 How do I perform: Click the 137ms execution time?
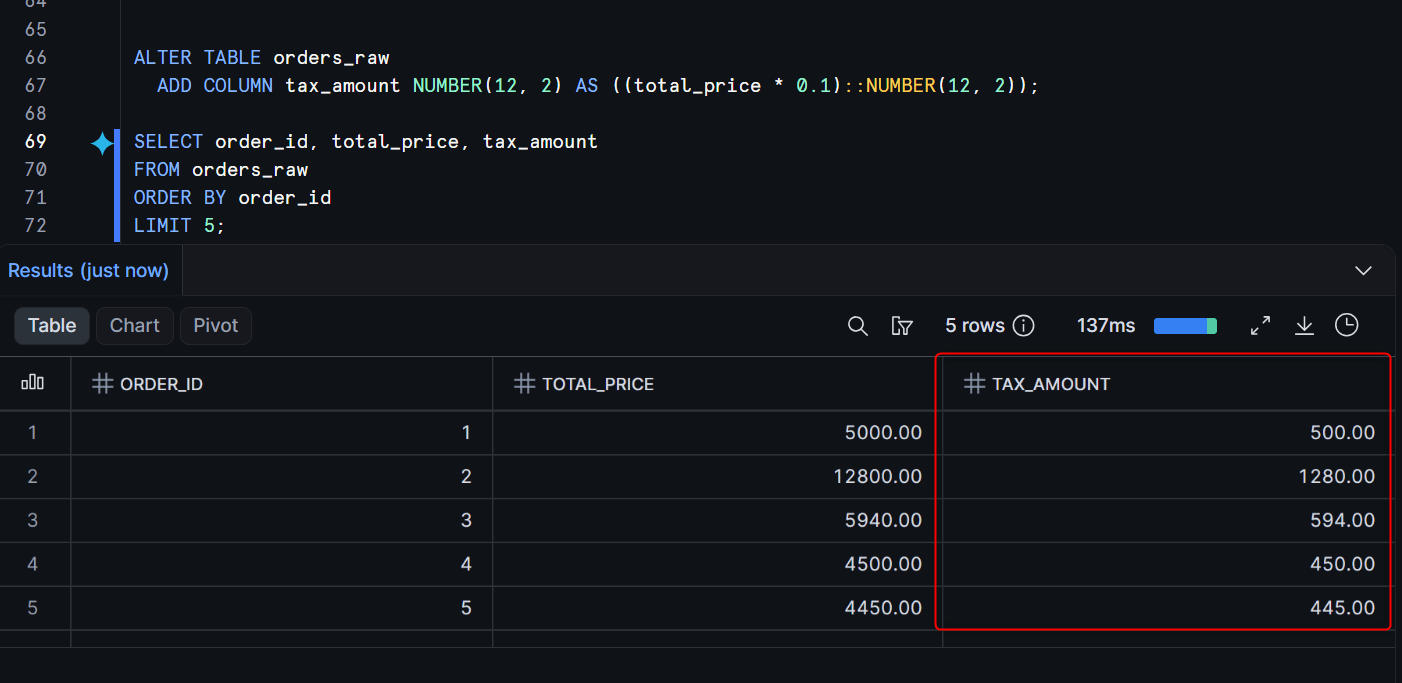(x=1106, y=326)
